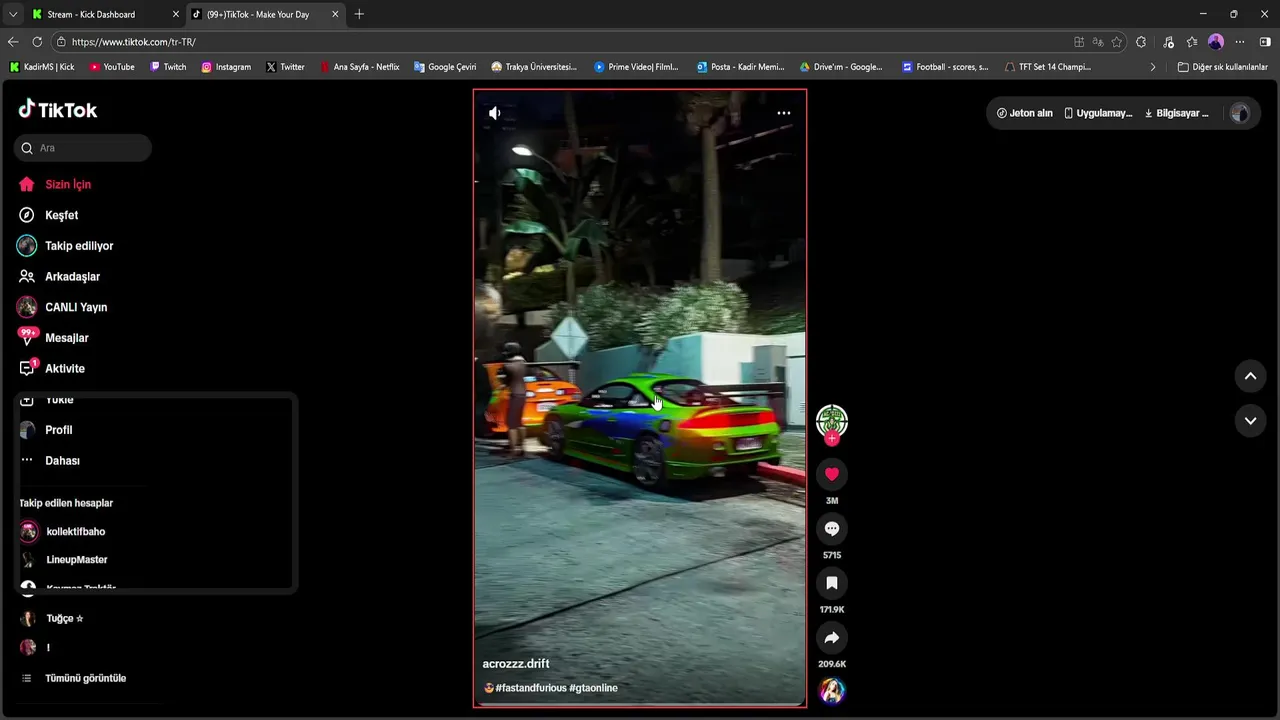Open the Twitch bookmark

point(168,67)
